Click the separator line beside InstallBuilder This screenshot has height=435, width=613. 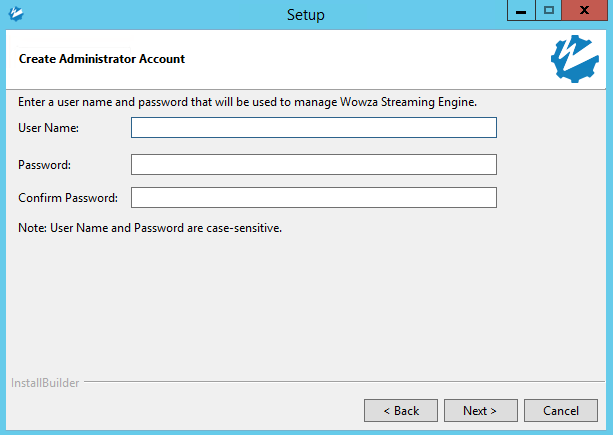click(x=340, y=382)
